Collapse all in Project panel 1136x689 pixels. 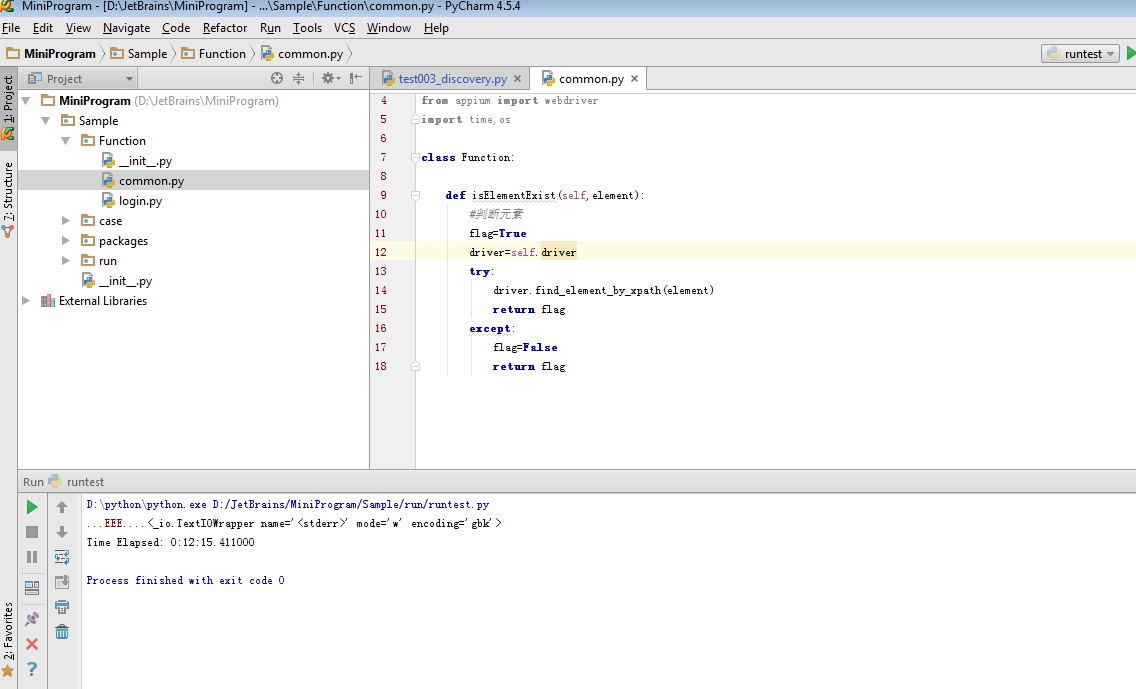click(x=298, y=78)
